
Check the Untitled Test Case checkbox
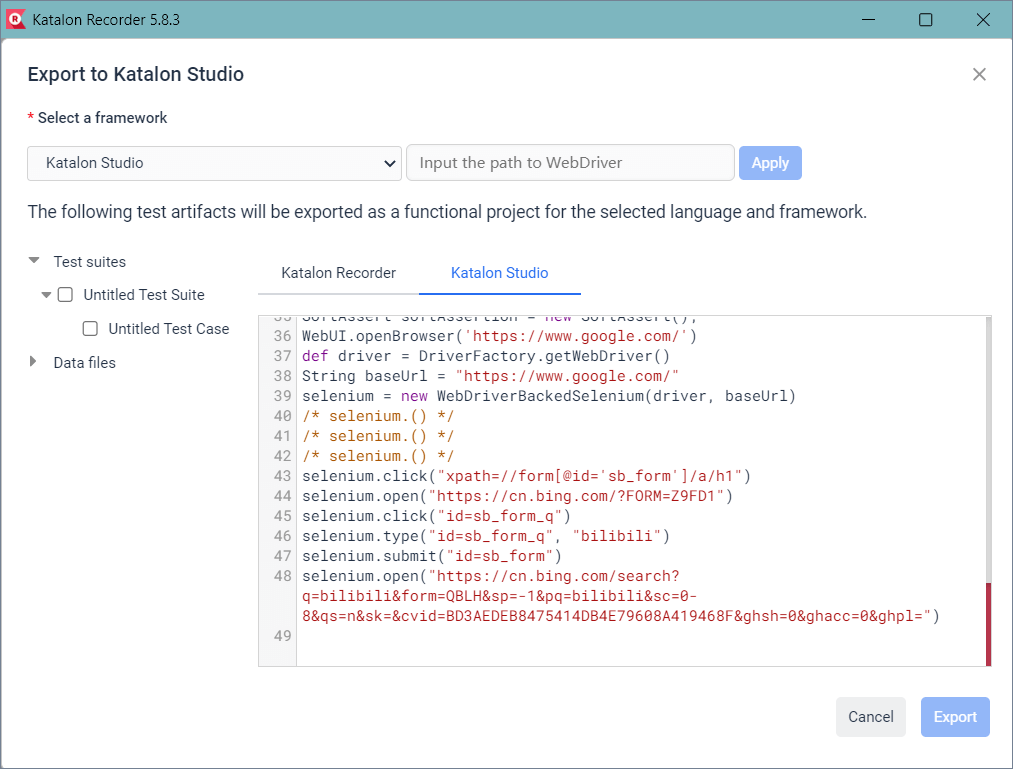[90, 329]
